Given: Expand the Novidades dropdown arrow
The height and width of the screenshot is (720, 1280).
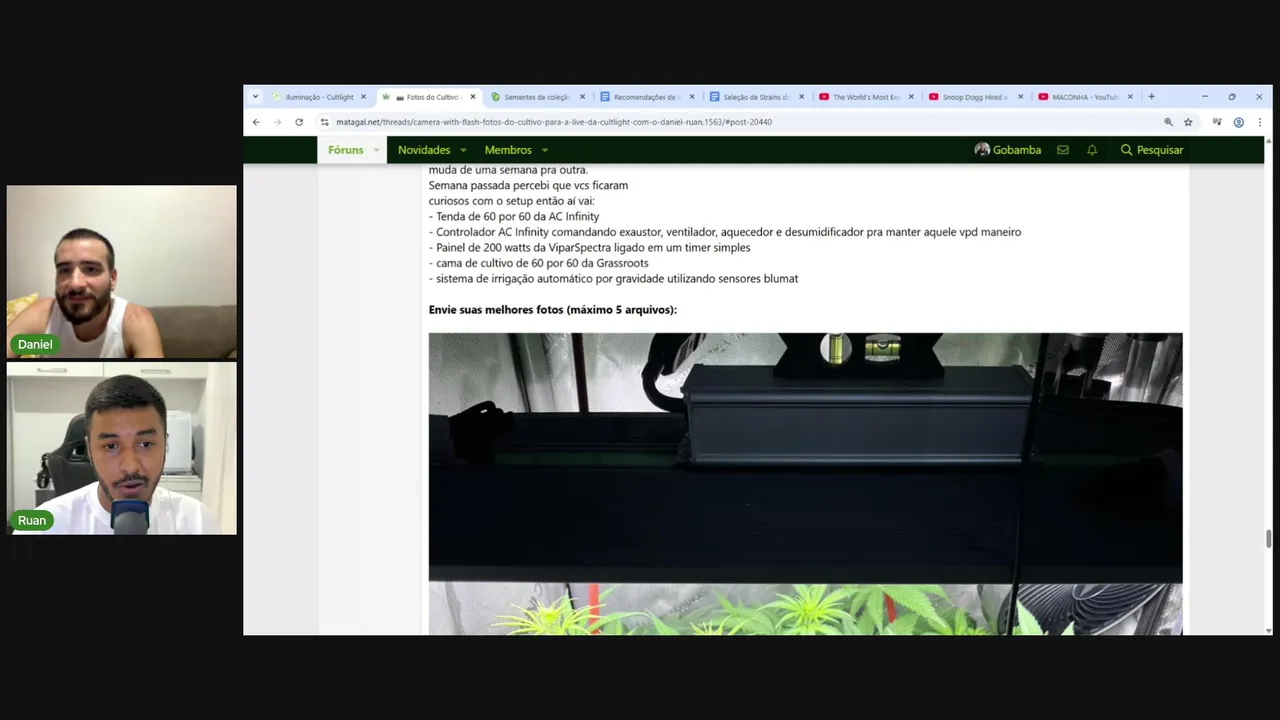Looking at the screenshot, I should 463,150.
